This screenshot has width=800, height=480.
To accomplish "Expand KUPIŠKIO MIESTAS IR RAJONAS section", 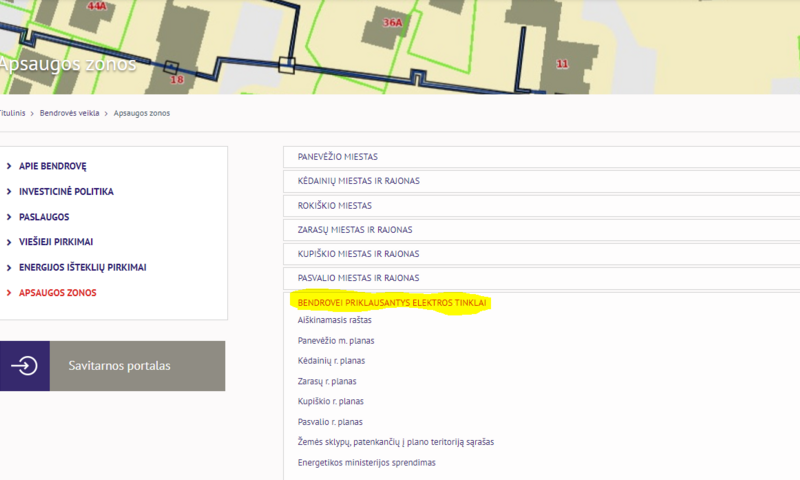I will [541, 254].
